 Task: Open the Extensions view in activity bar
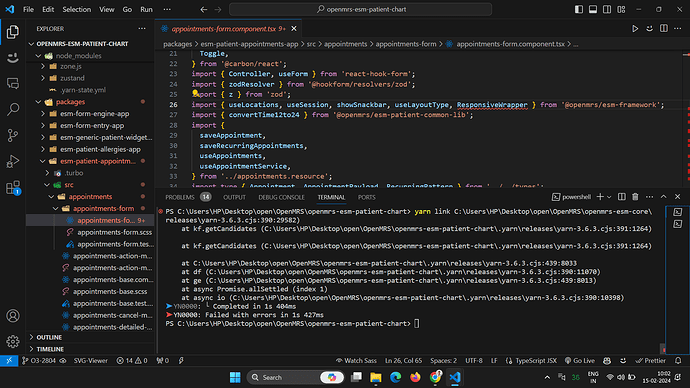click(13, 188)
